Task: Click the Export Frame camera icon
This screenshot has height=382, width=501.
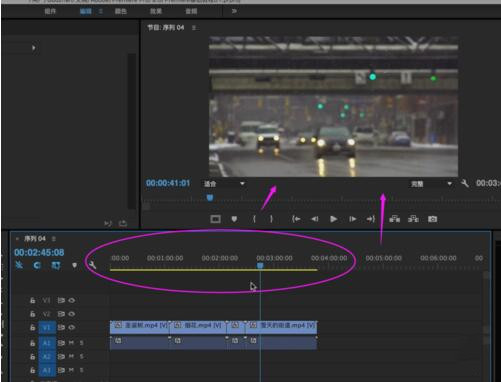Action: pyautogui.click(x=432, y=219)
